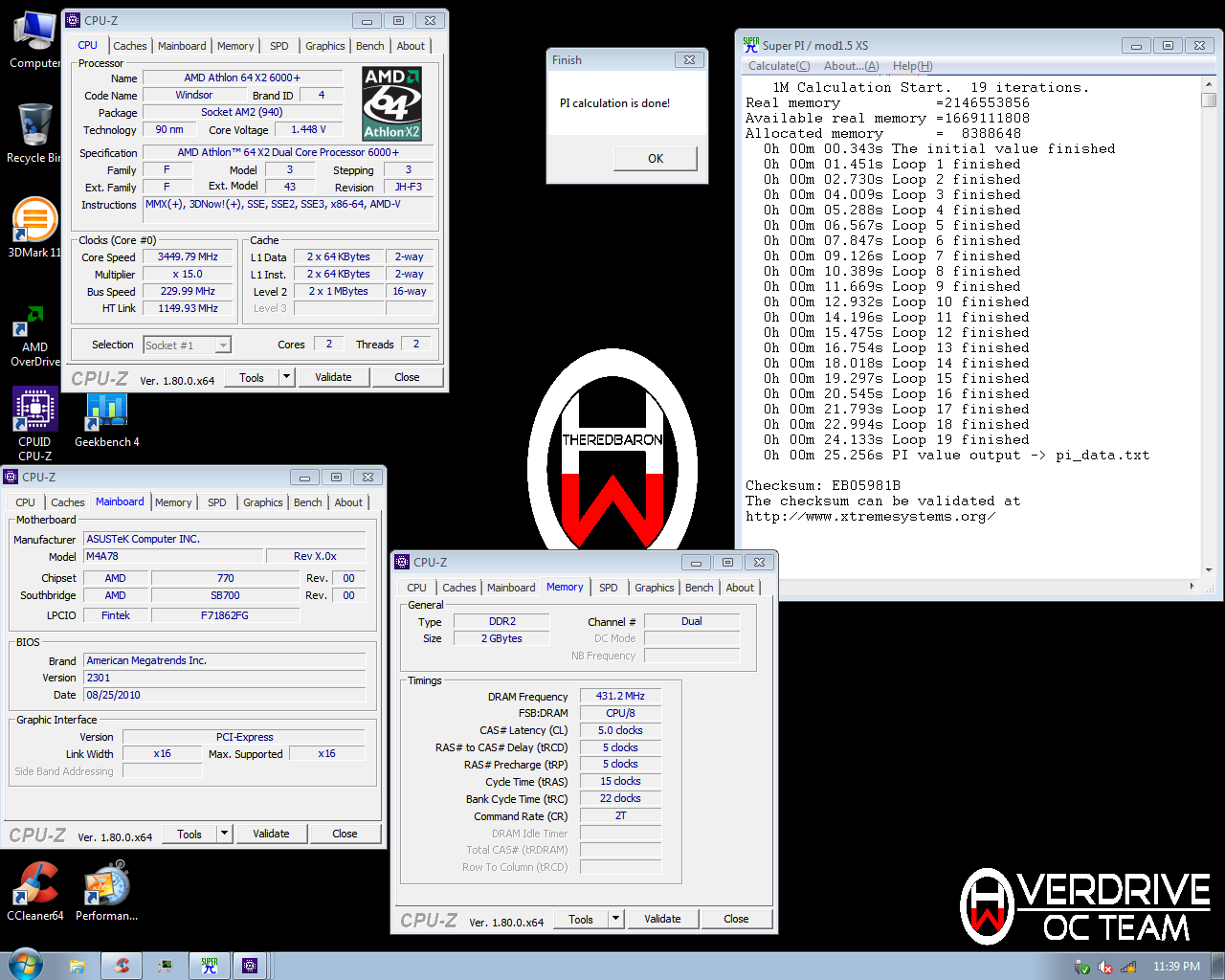
Task: Click the Windows Start orb
Action: click(25, 965)
